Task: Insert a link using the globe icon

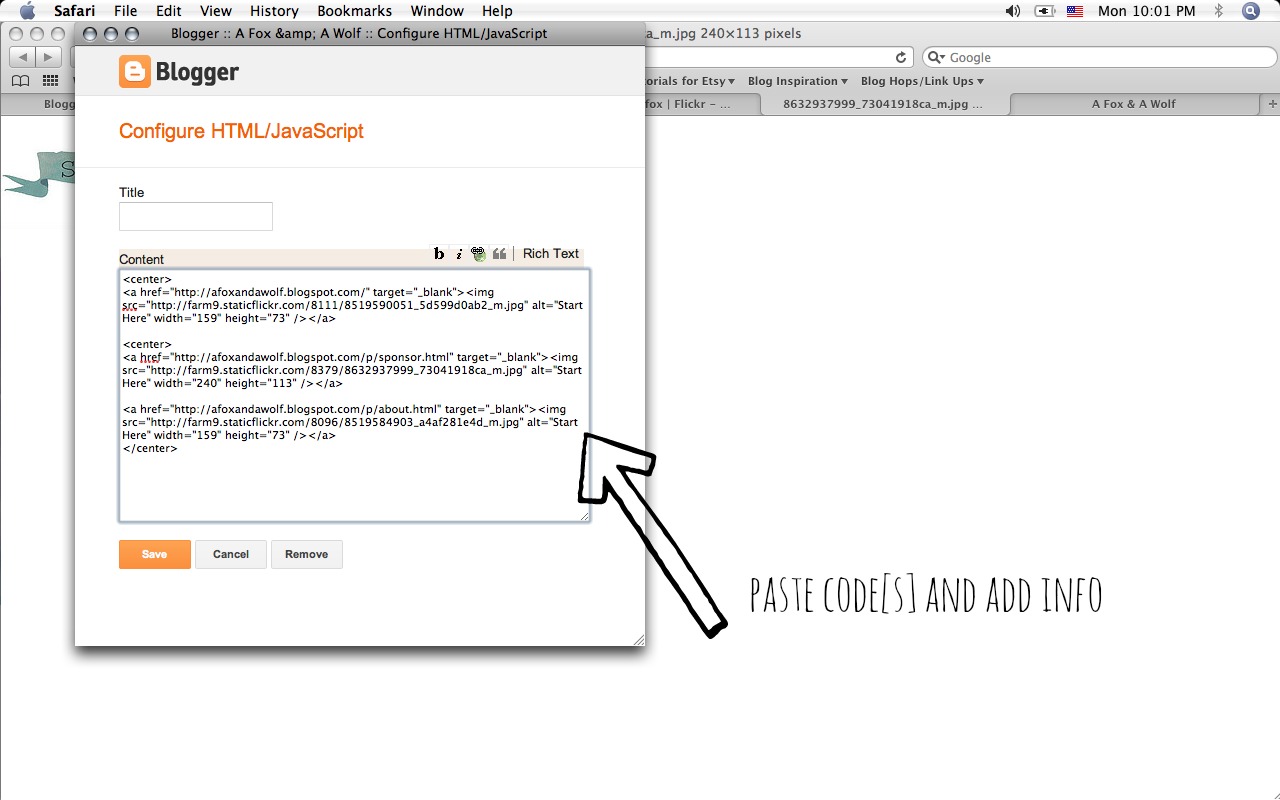Action: pyautogui.click(x=478, y=253)
